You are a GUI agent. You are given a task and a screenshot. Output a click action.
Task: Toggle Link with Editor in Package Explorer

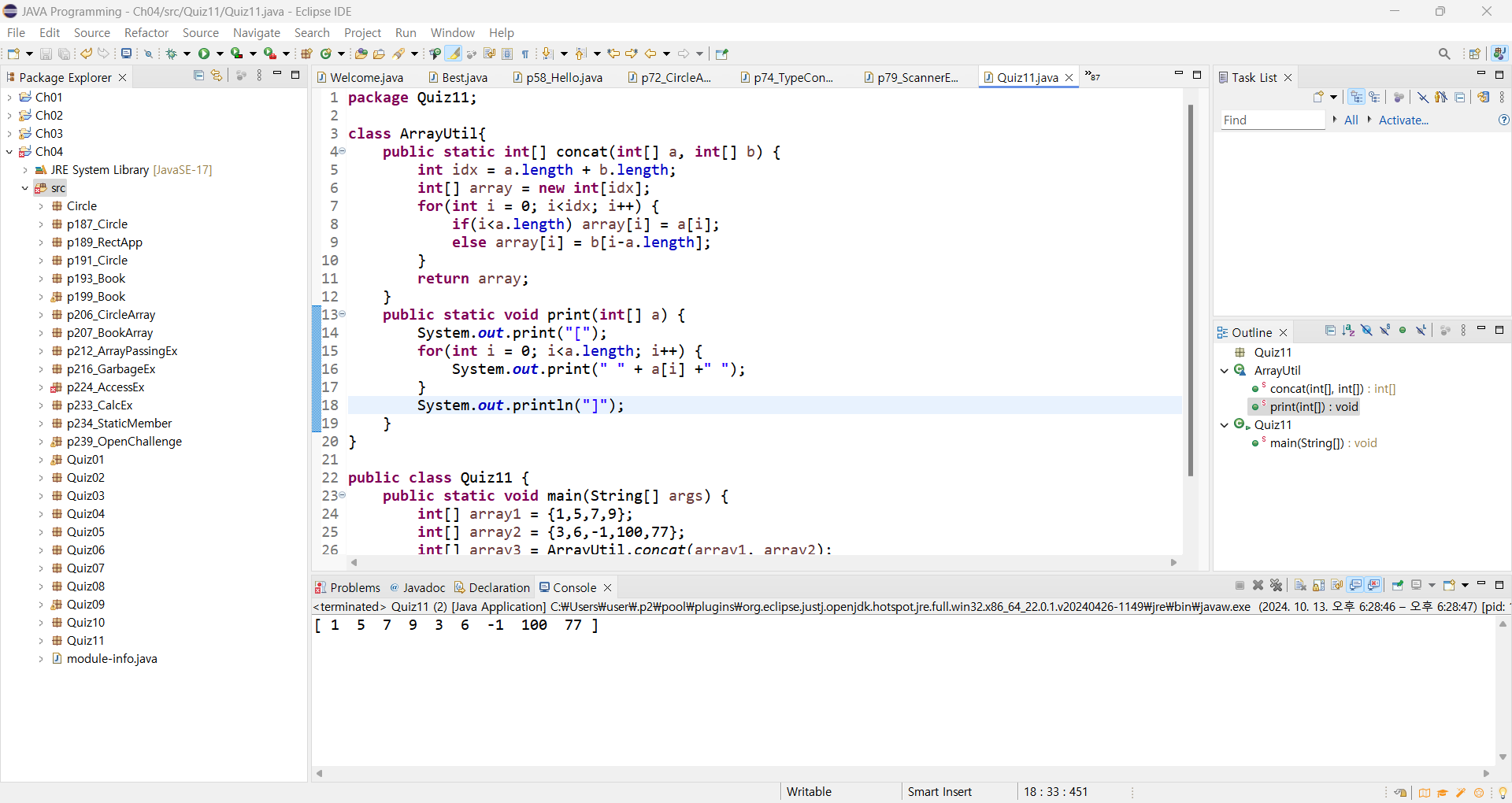pyautogui.click(x=217, y=76)
